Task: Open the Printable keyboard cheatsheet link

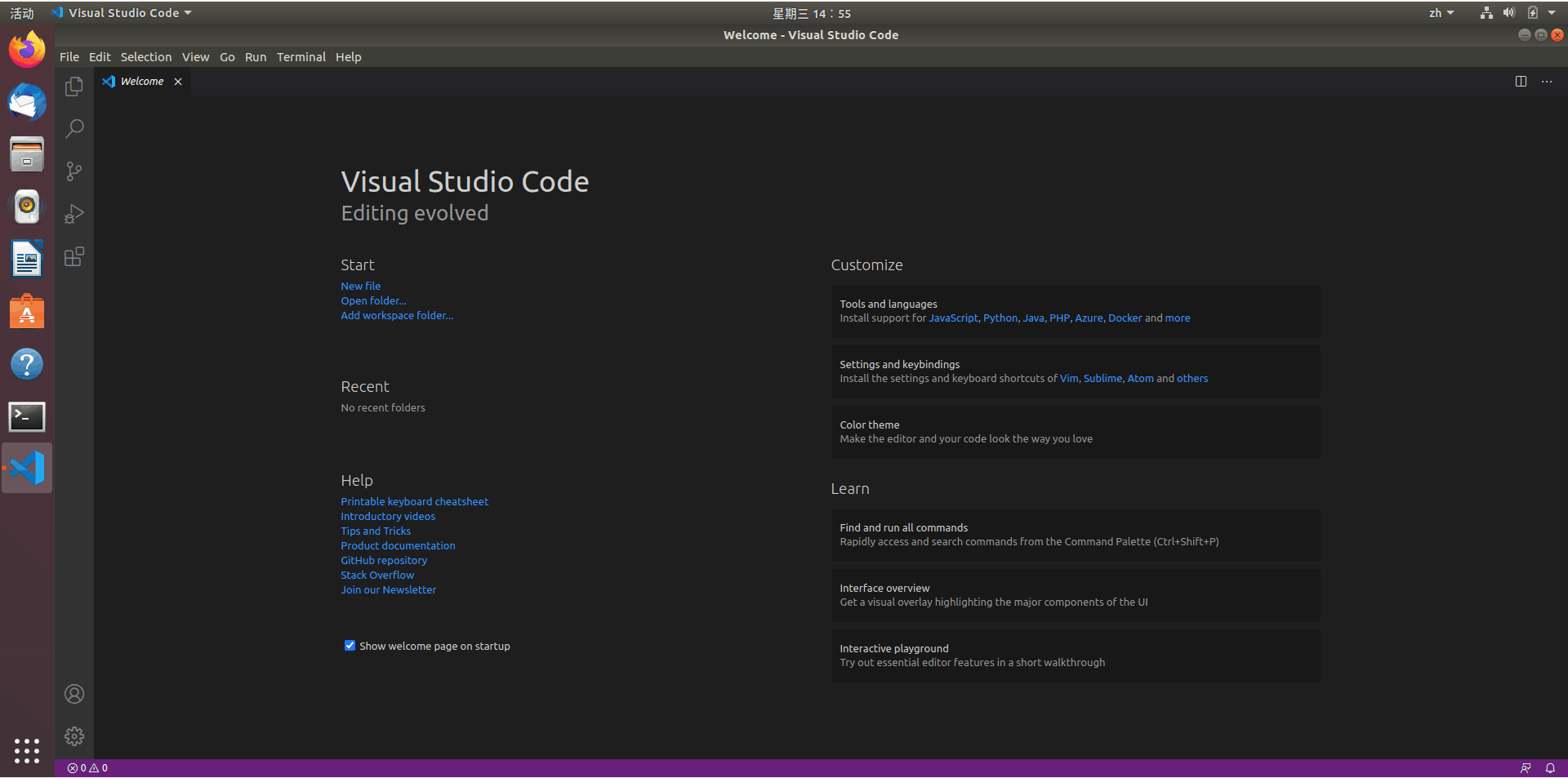Action: [x=415, y=502]
